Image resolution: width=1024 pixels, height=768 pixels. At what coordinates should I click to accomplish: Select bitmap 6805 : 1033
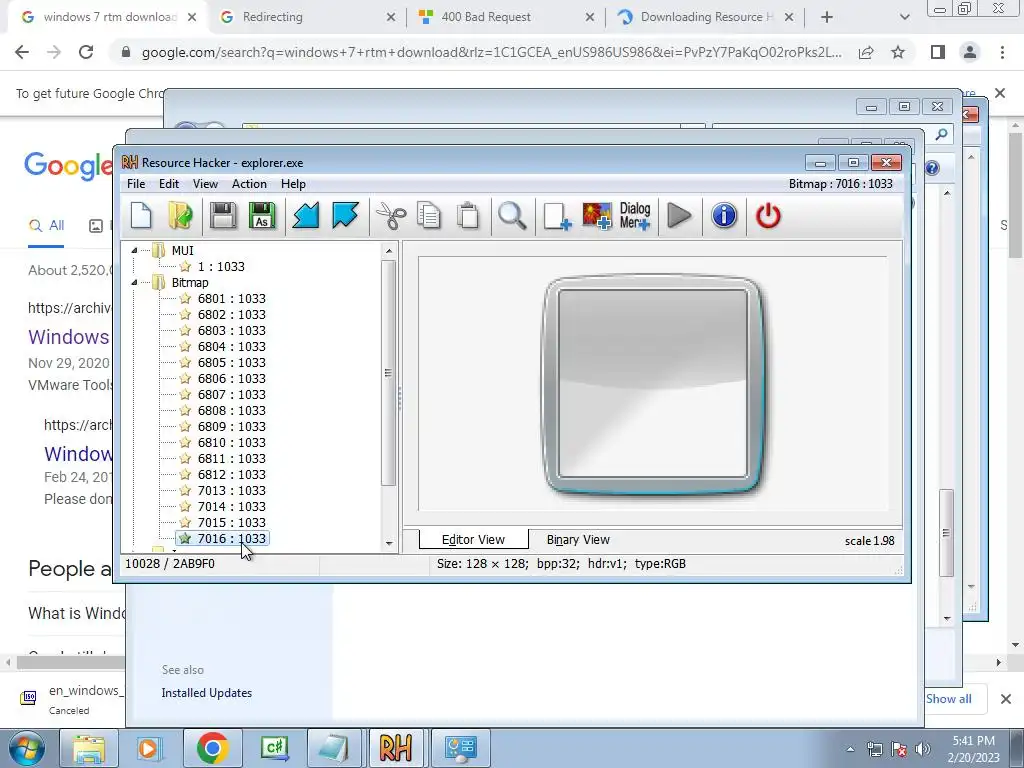pyautogui.click(x=231, y=363)
